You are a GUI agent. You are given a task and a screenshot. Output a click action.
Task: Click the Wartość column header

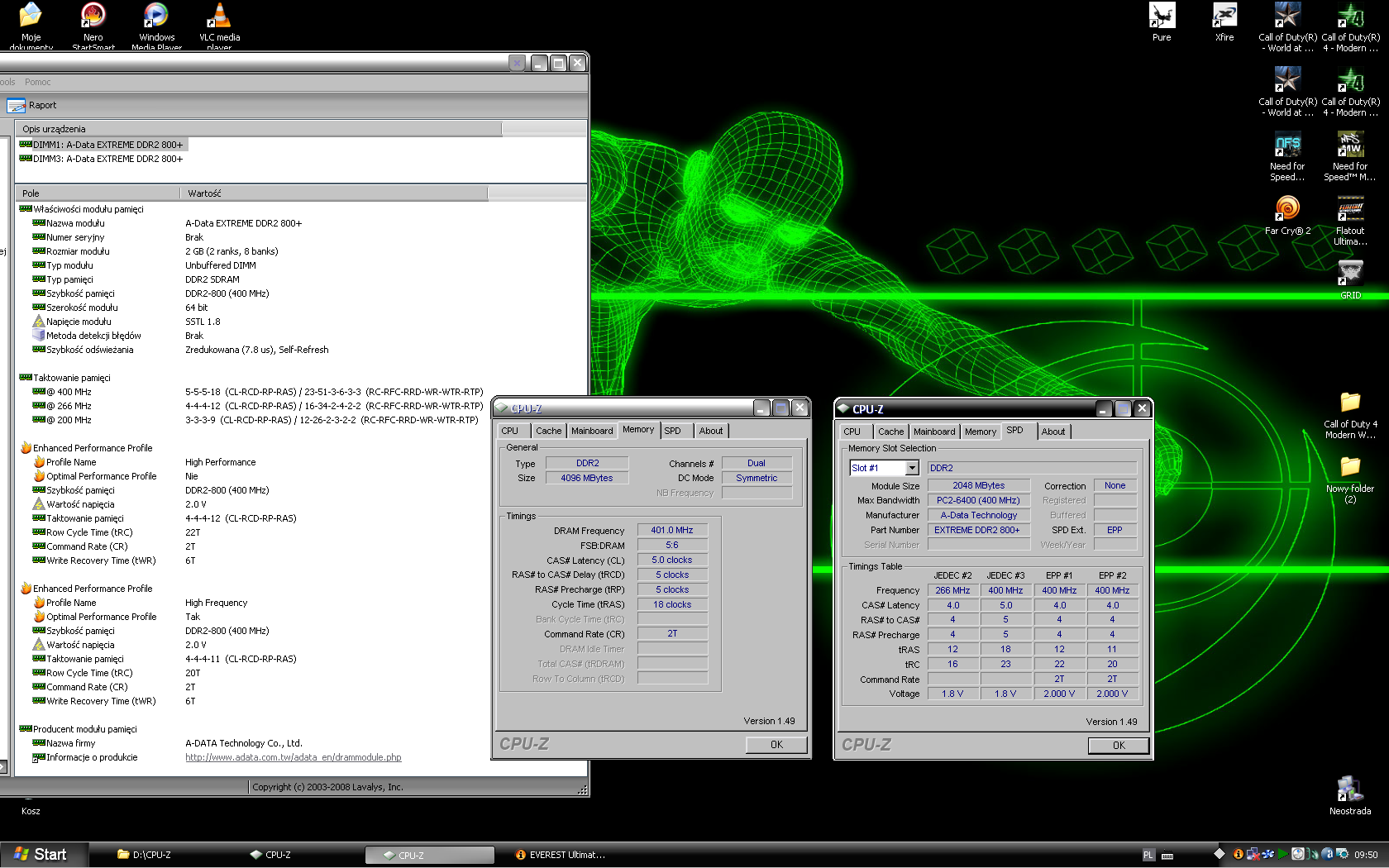[x=334, y=193]
